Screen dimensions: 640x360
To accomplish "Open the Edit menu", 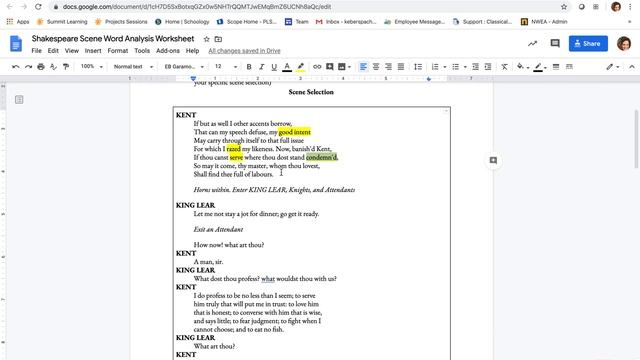I will pos(53,51).
